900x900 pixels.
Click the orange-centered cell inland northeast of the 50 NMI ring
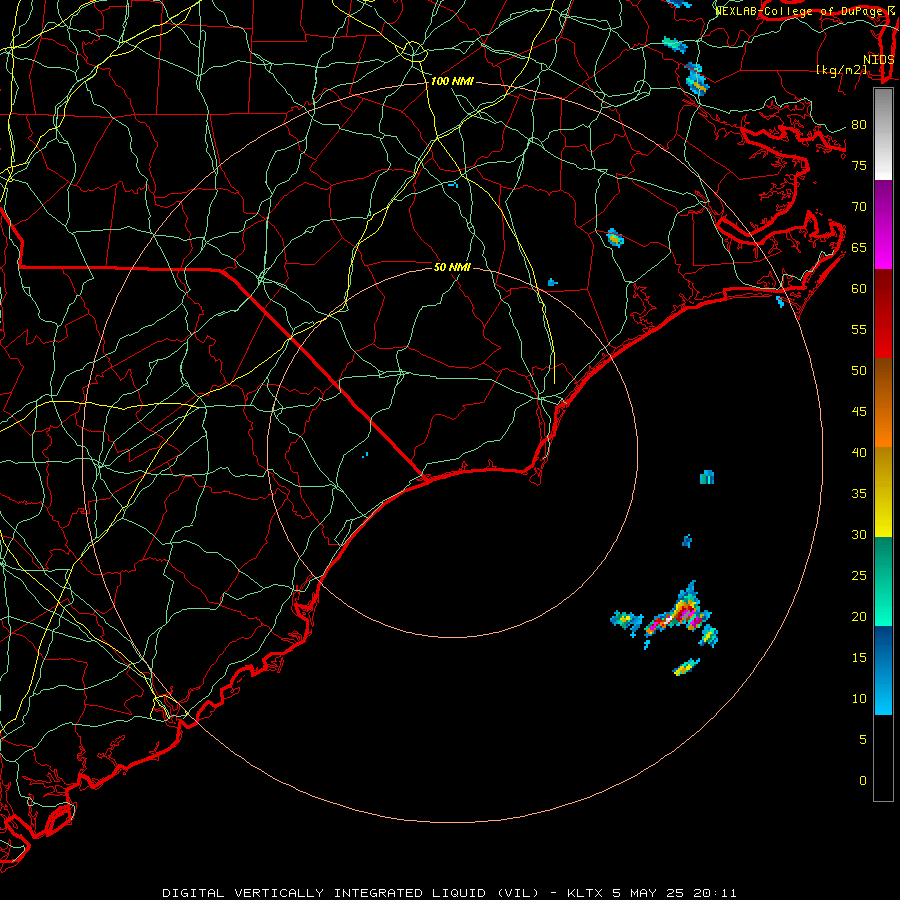coord(615,237)
